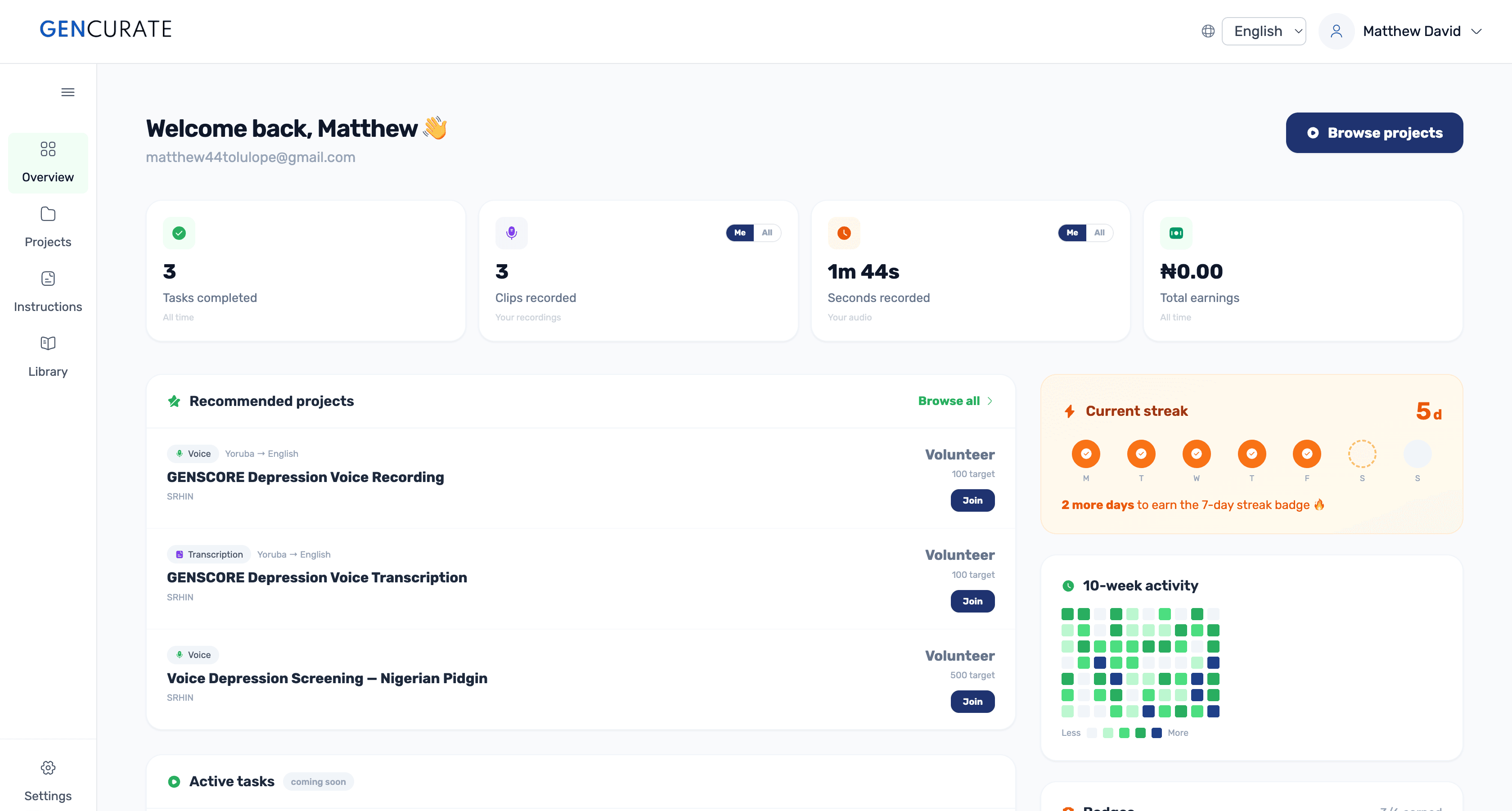The width and height of the screenshot is (1512, 811).
Task: Click Voice Depression Screening — Nigerian Pidgin title
Action: click(327, 678)
